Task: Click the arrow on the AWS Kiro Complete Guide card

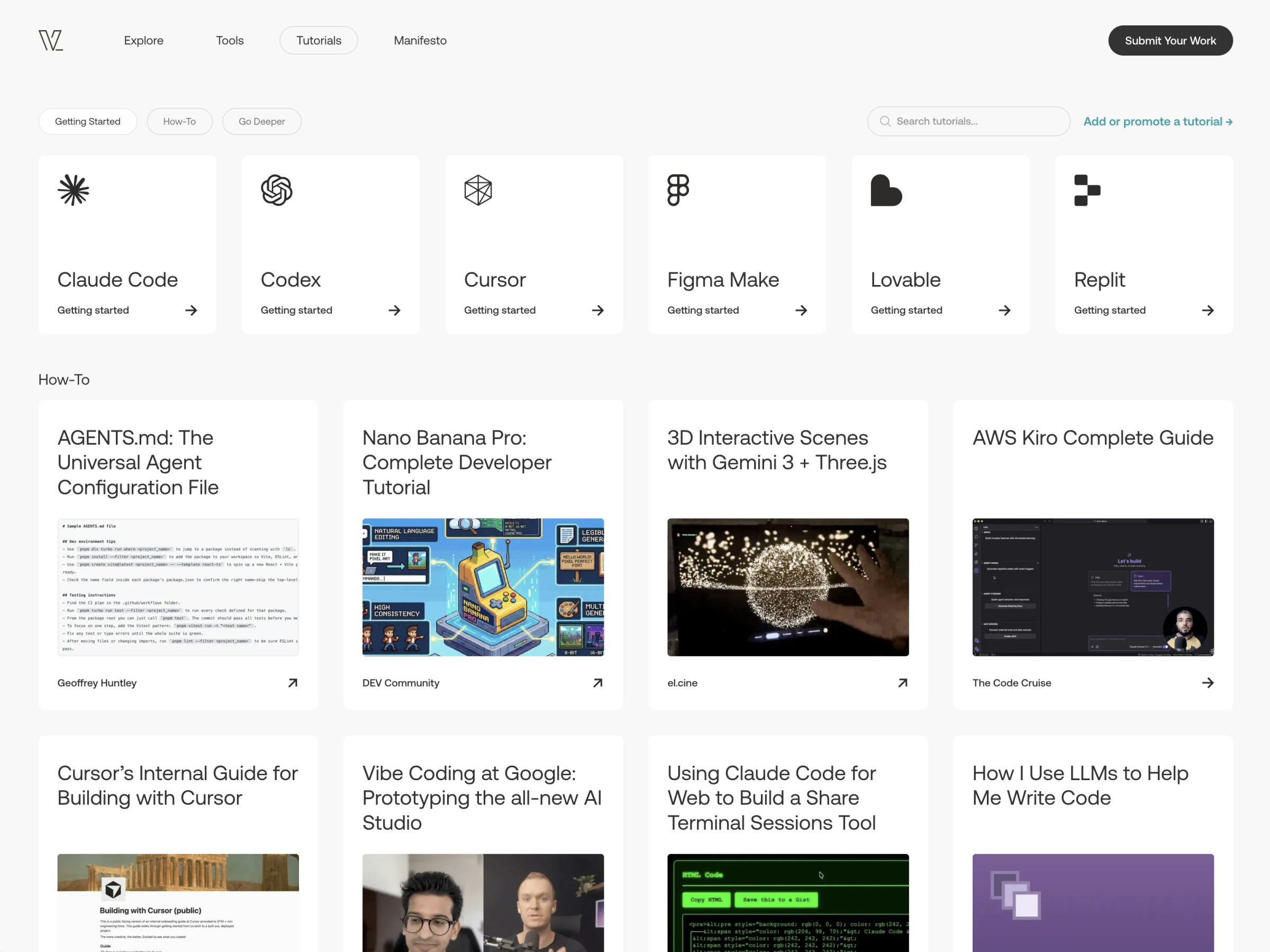Action: tap(1208, 683)
